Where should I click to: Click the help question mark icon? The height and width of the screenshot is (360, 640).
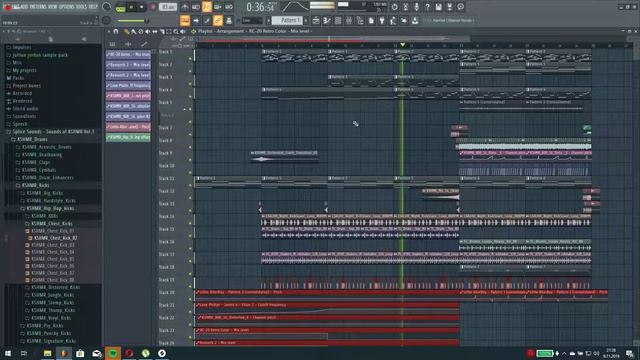click(x=427, y=7)
